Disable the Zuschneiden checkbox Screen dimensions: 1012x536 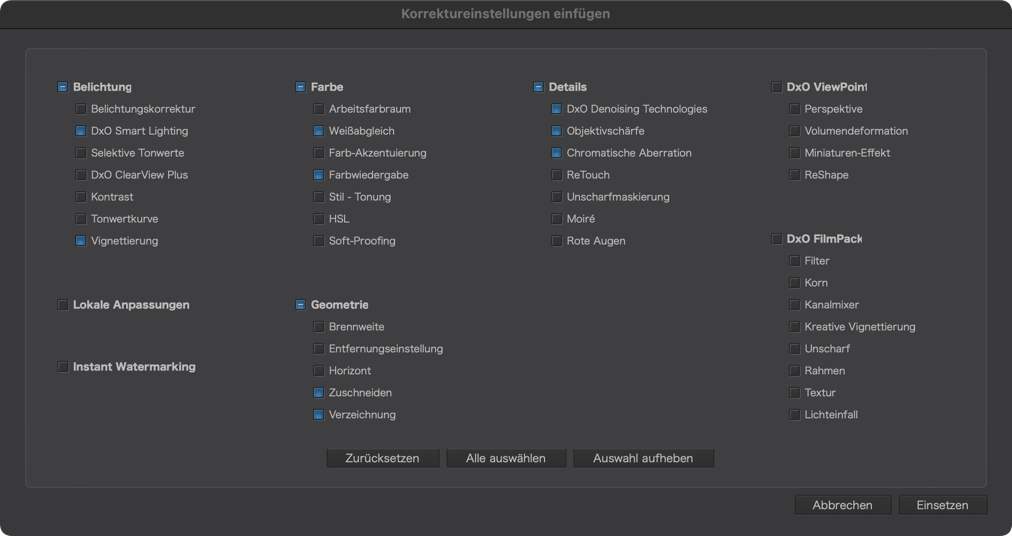(x=318, y=393)
